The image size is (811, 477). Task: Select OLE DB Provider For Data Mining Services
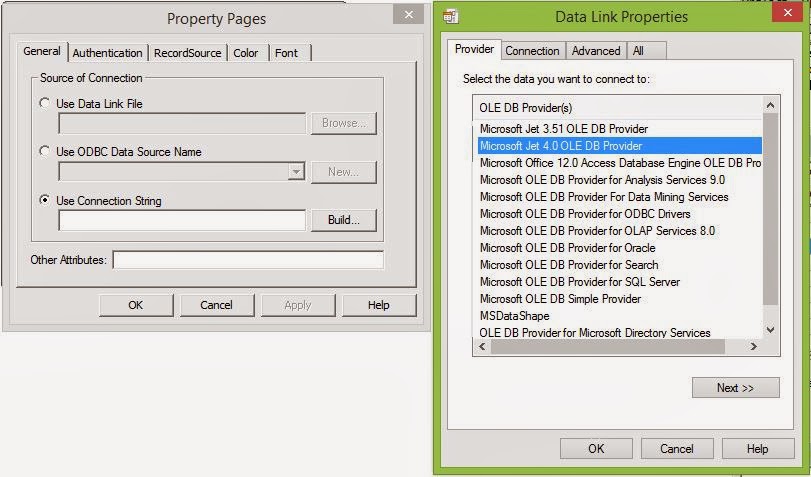620,197
